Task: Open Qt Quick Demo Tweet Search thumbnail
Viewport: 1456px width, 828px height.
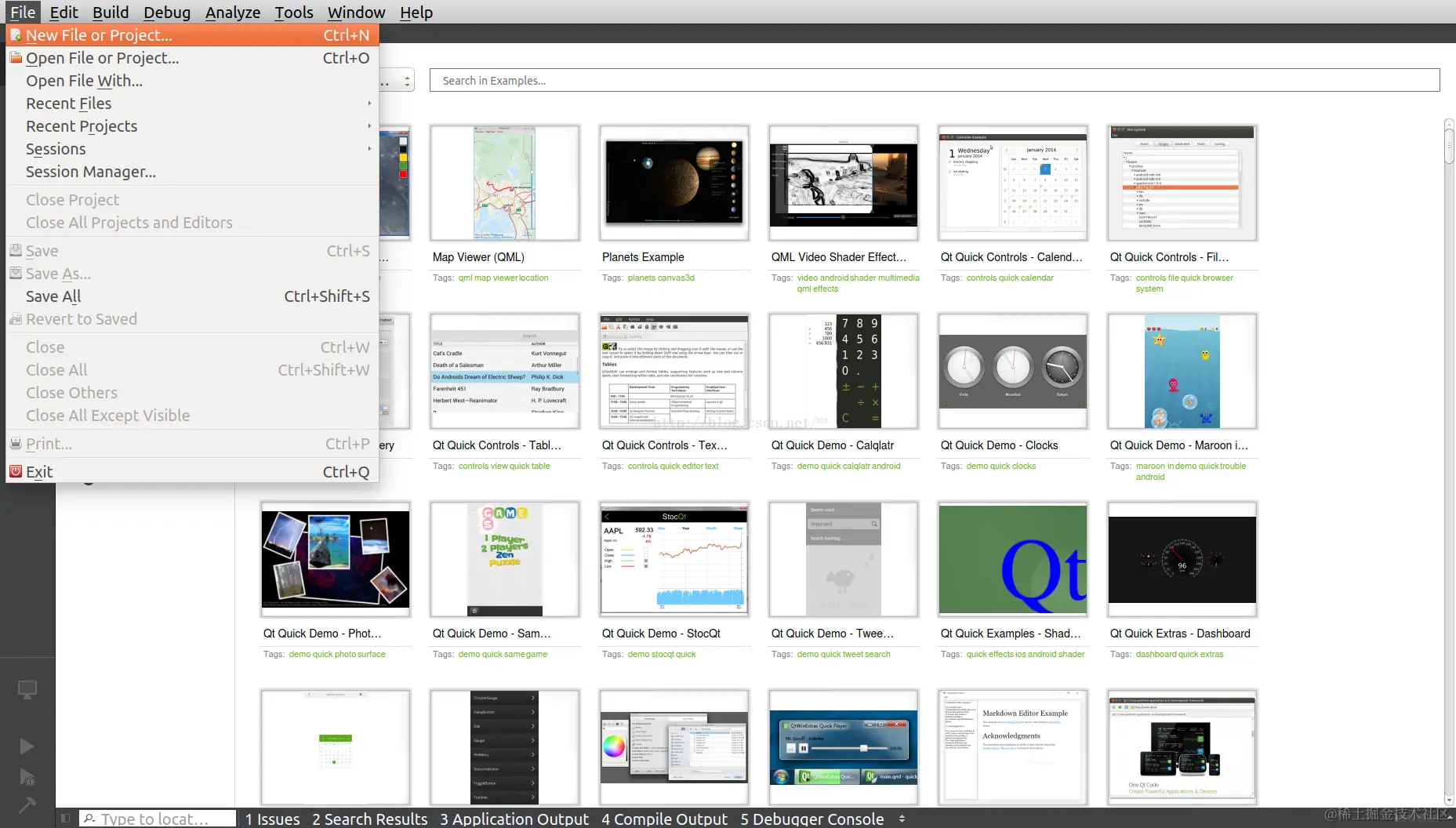Action: point(844,559)
